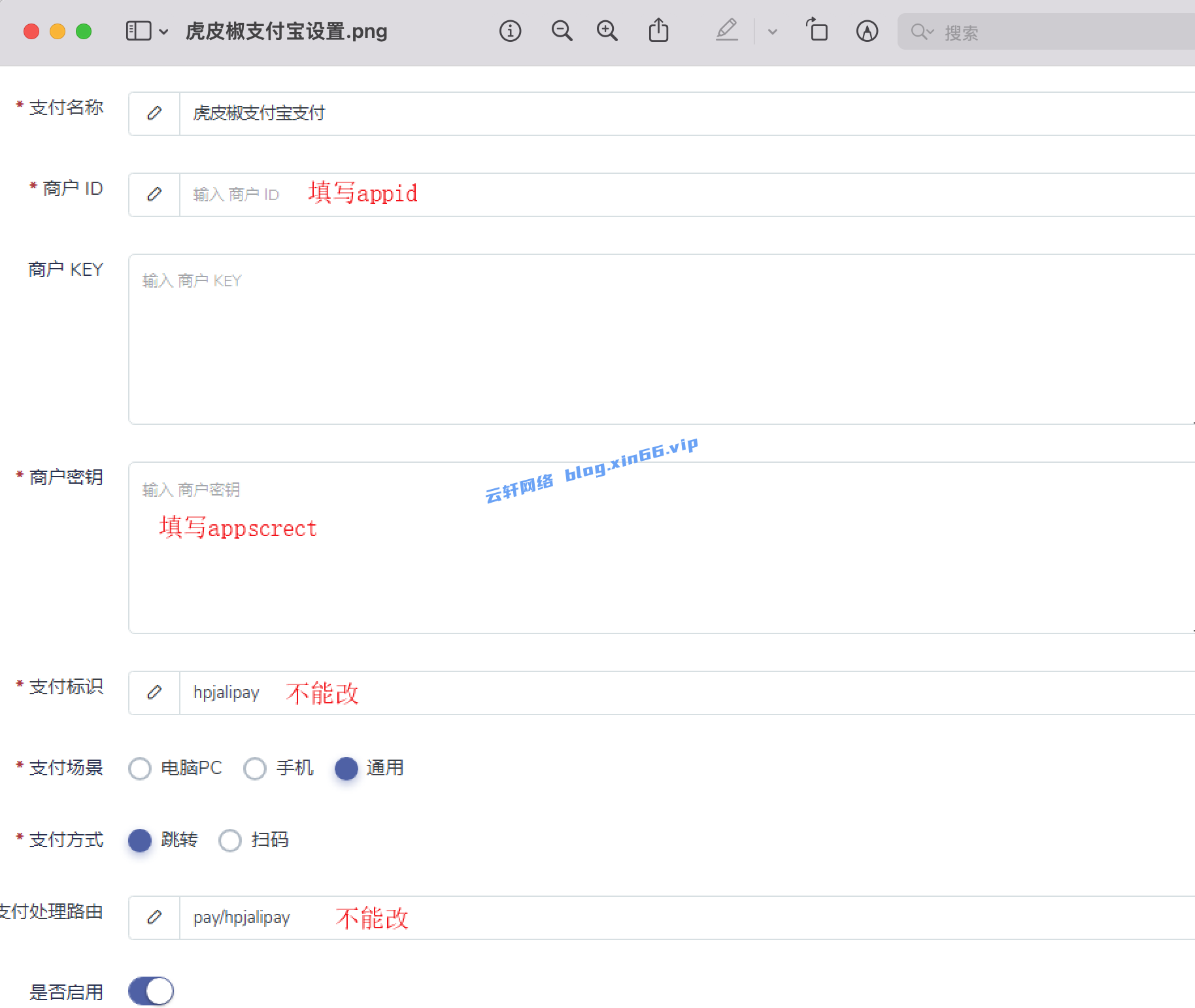This screenshot has height=1008, width=1195.
Task: Click the 商户密钥 label
Action: pyautogui.click(x=66, y=477)
